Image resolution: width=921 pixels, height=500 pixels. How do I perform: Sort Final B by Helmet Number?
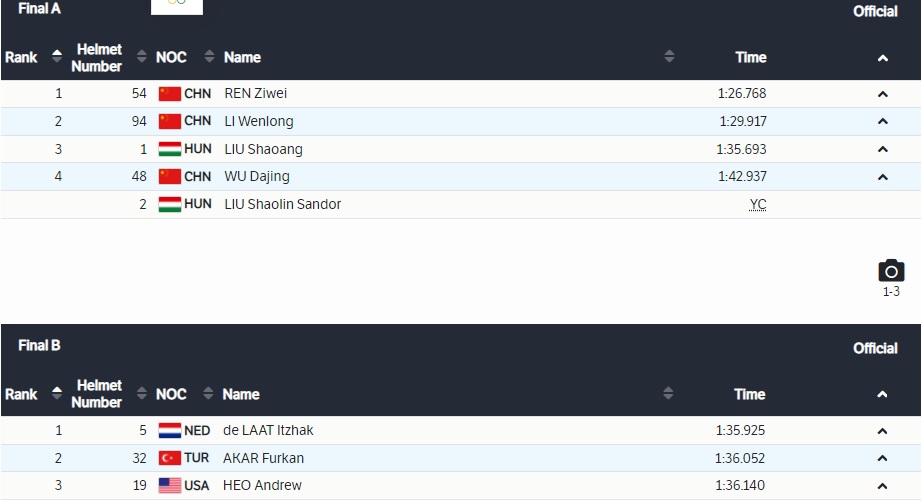tap(141, 394)
